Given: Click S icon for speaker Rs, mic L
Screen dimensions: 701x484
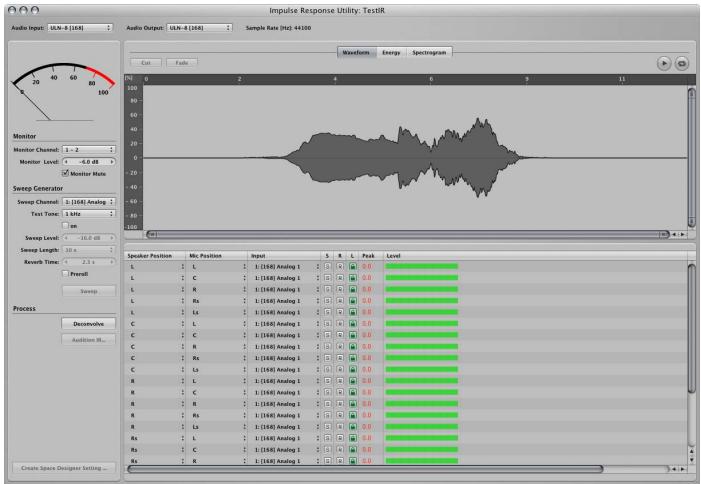Looking at the screenshot, I should tap(327, 438).
